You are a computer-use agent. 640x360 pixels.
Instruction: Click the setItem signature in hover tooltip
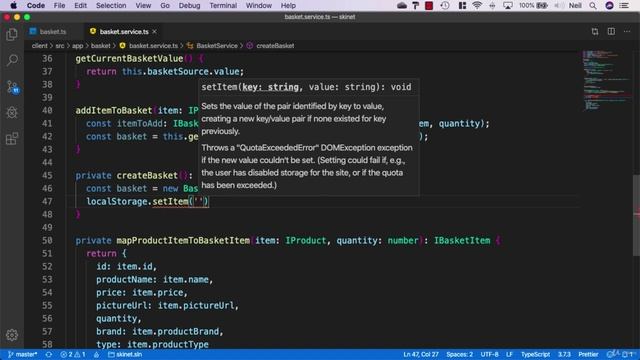click(306, 87)
